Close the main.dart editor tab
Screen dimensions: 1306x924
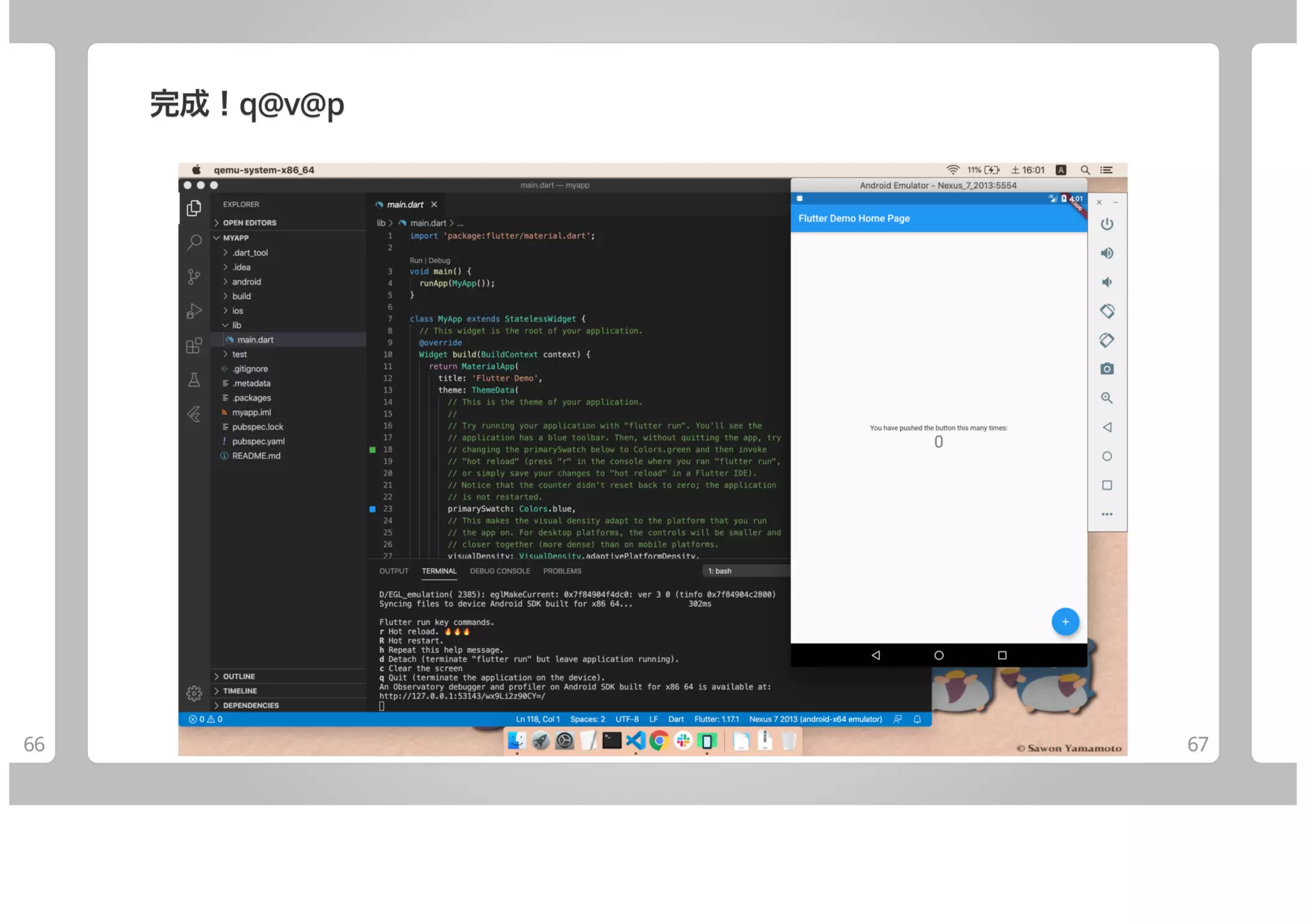(x=434, y=205)
